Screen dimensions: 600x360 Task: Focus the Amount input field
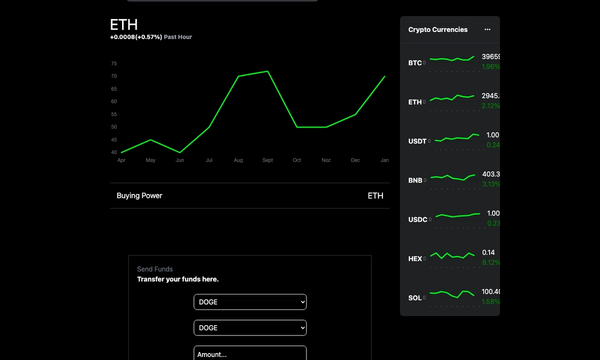point(250,353)
